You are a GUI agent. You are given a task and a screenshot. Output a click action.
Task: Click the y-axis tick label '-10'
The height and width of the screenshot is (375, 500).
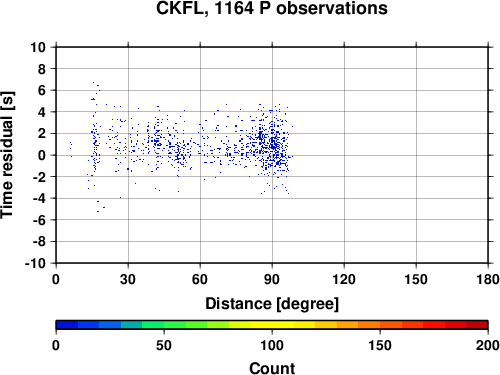tap(35, 263)
